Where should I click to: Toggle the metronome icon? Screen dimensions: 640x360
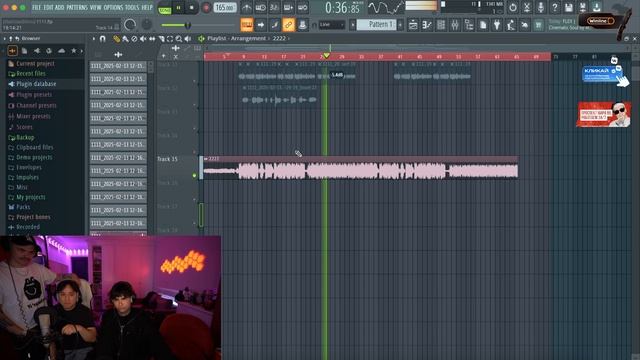point(246,7)
